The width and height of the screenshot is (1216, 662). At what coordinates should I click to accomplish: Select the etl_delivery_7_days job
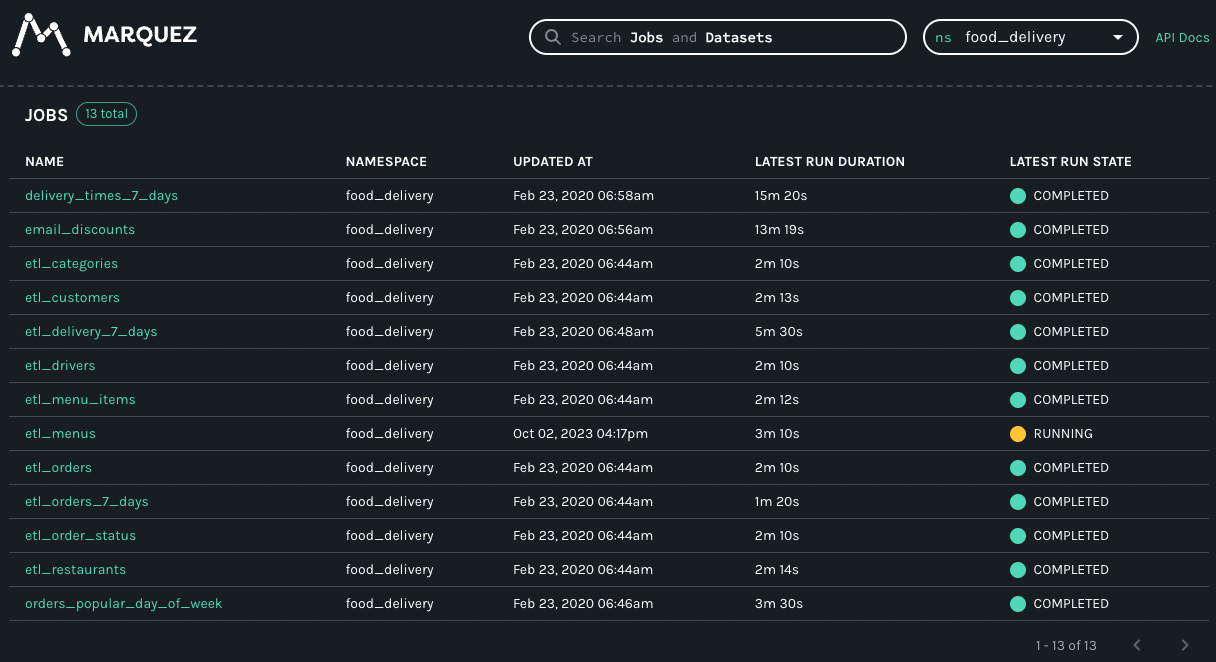pos(91,332)
